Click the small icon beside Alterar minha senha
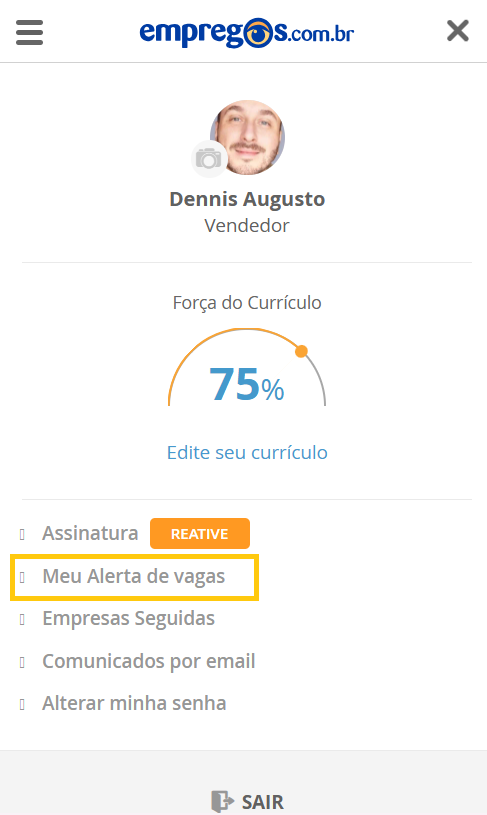Viewport: 487px width, 815px height. pos(22,704)
